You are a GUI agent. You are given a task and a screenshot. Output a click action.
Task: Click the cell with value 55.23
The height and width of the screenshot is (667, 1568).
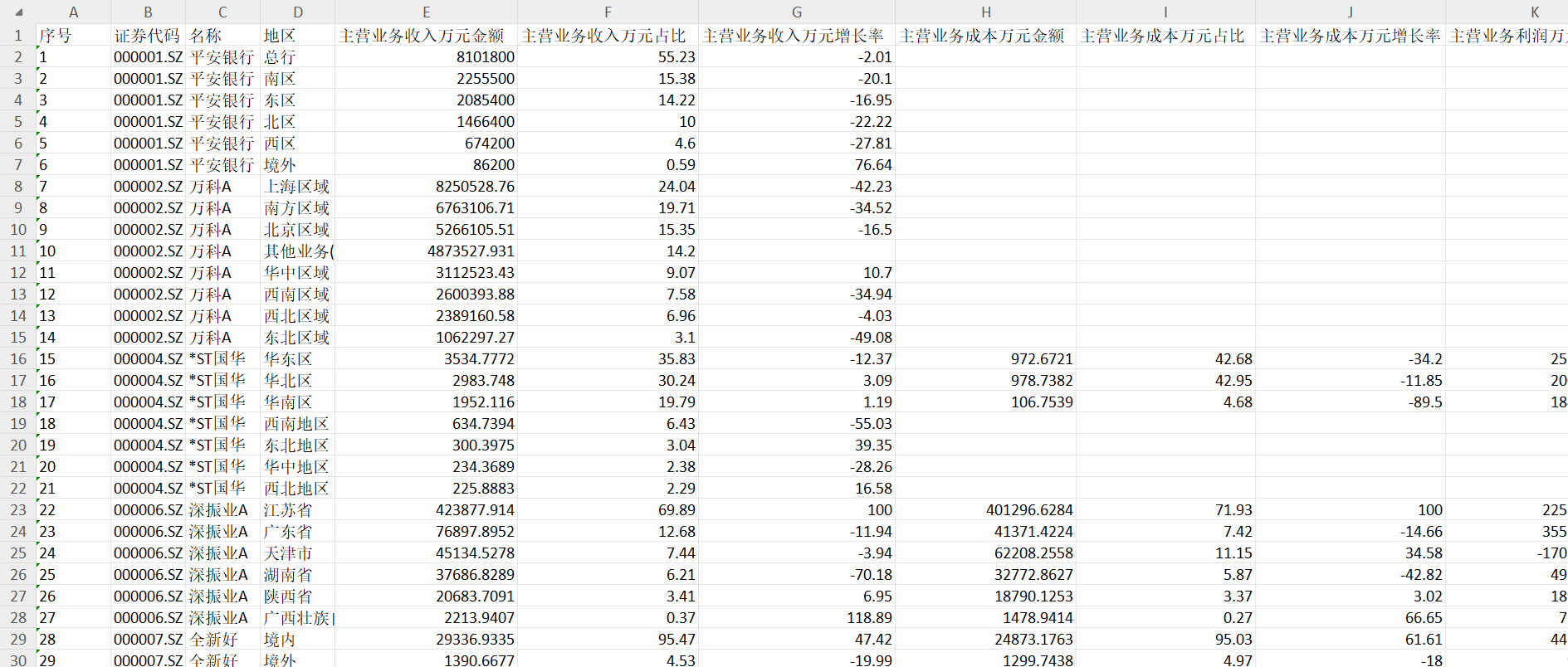[608, 57]
